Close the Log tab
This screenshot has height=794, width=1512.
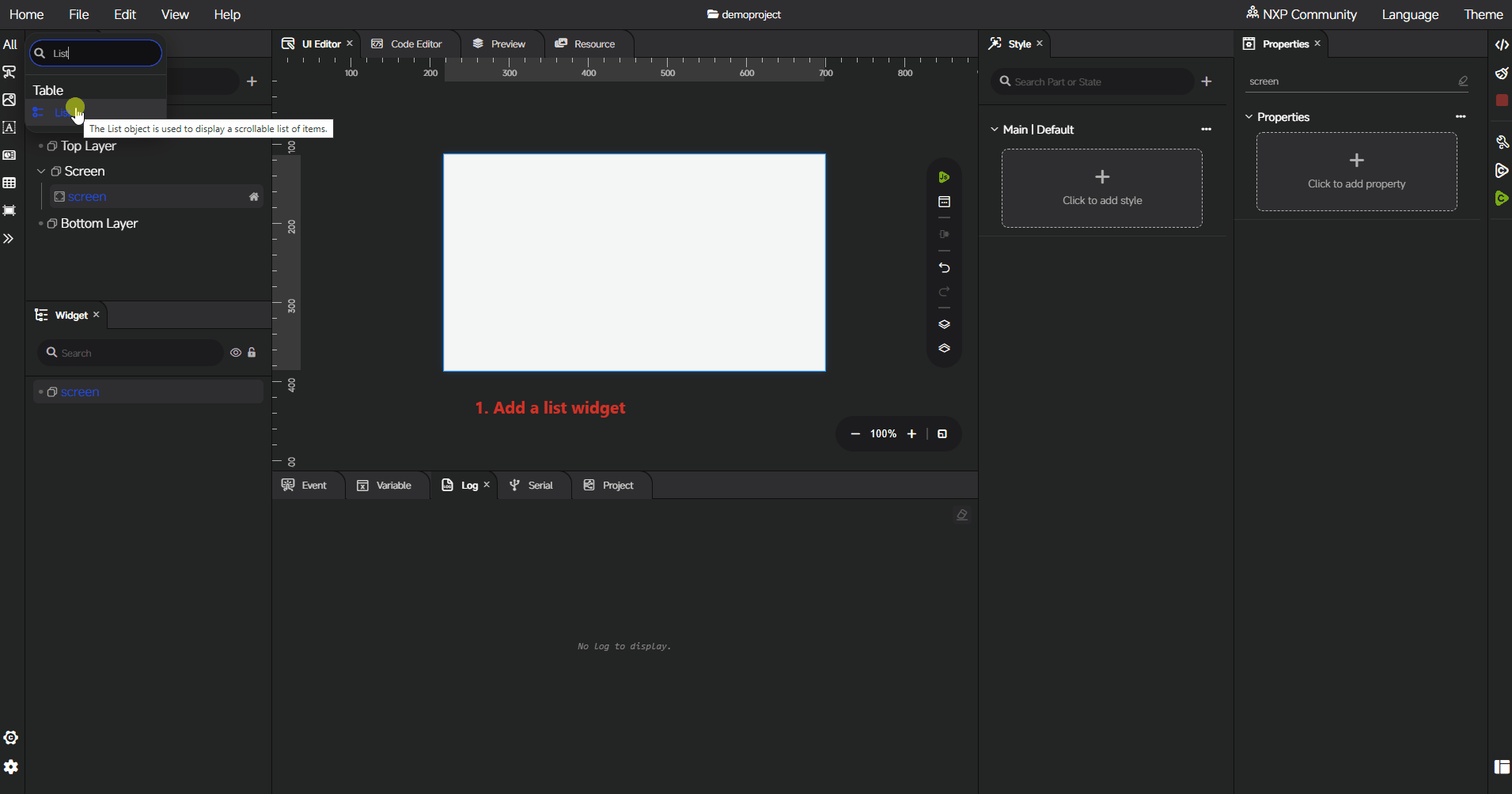[x=487, y=485]
